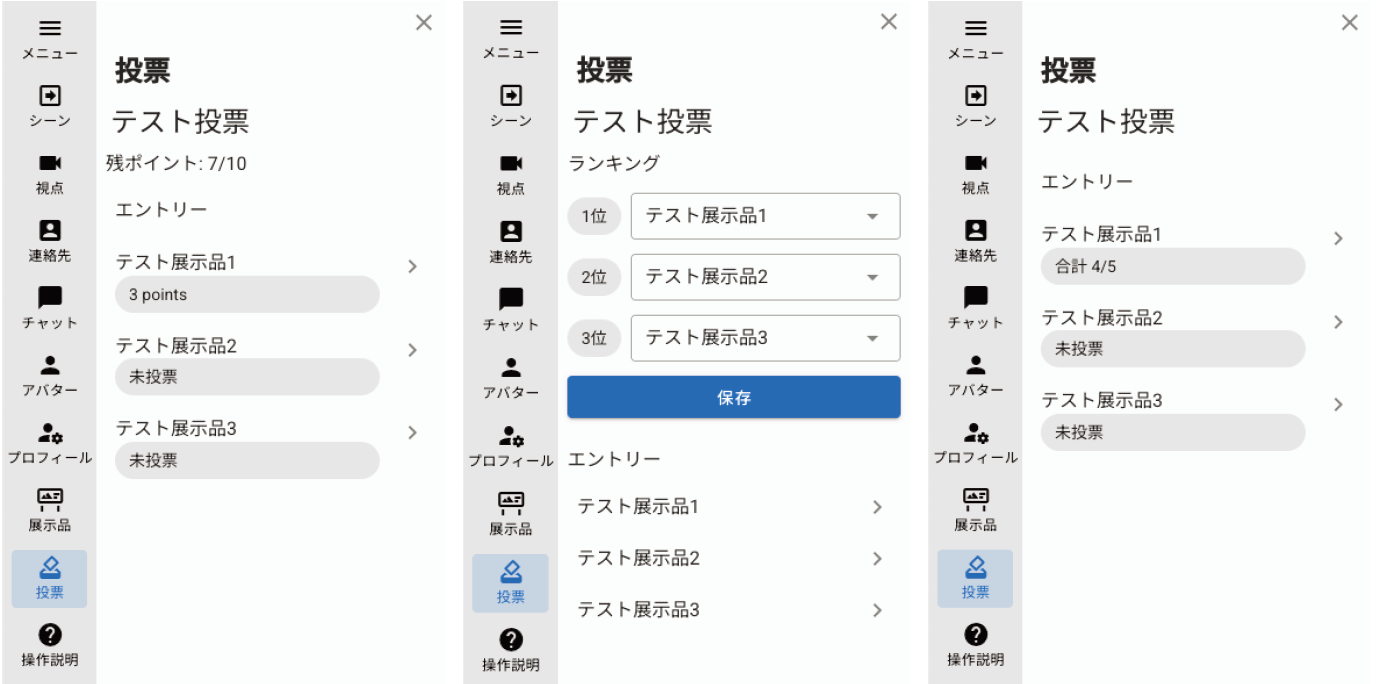This screenshot has width=1376, height=684.
Task: Open 操作説明 help icon in the rightmost sidebar
Action: 975,634
